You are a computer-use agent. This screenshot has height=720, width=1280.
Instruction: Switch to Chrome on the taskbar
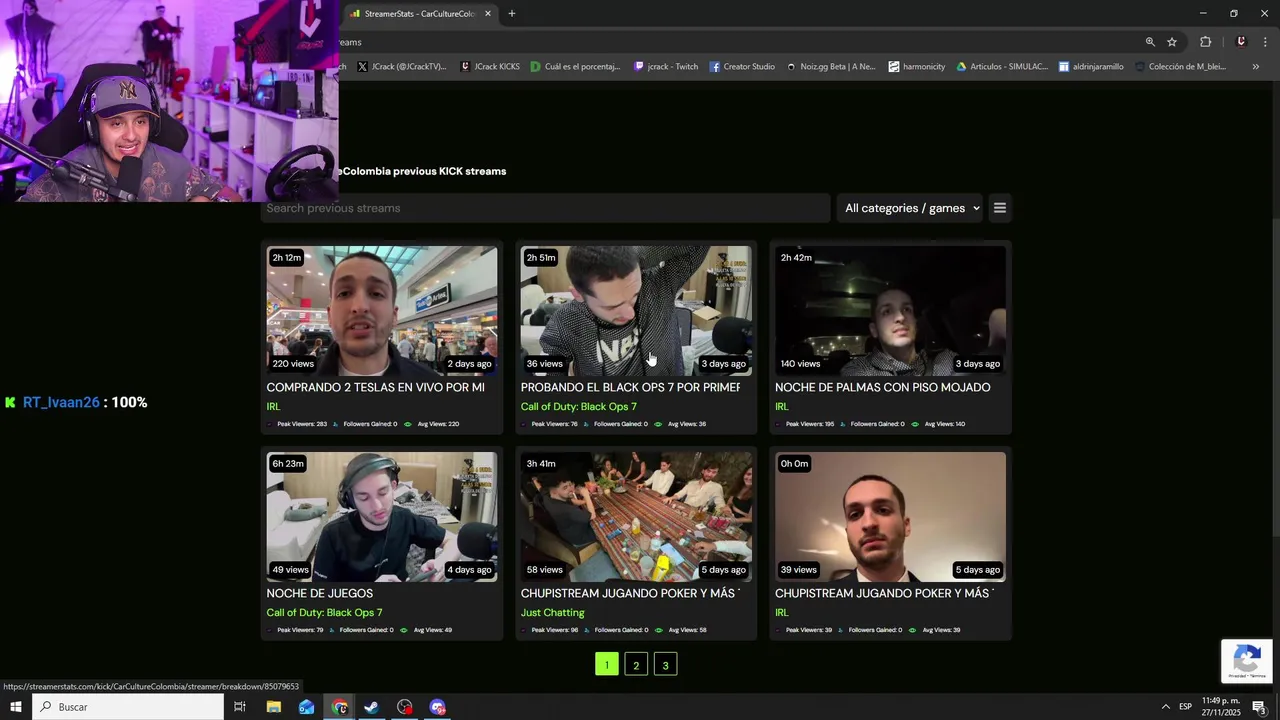[340, 707]
